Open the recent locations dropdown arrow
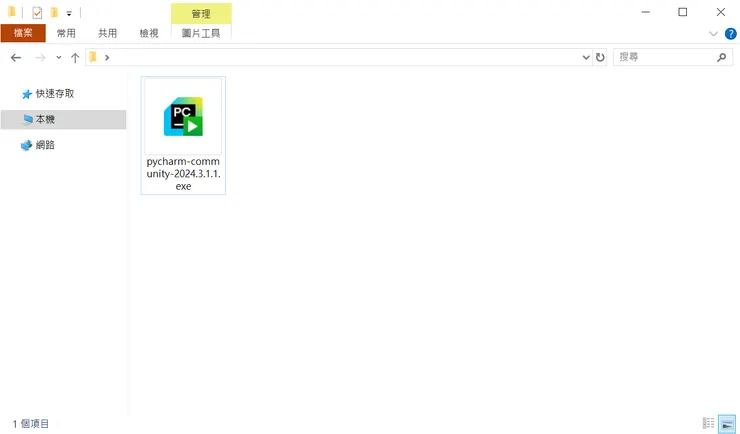The image size is (740, 434). click(59, 58)
